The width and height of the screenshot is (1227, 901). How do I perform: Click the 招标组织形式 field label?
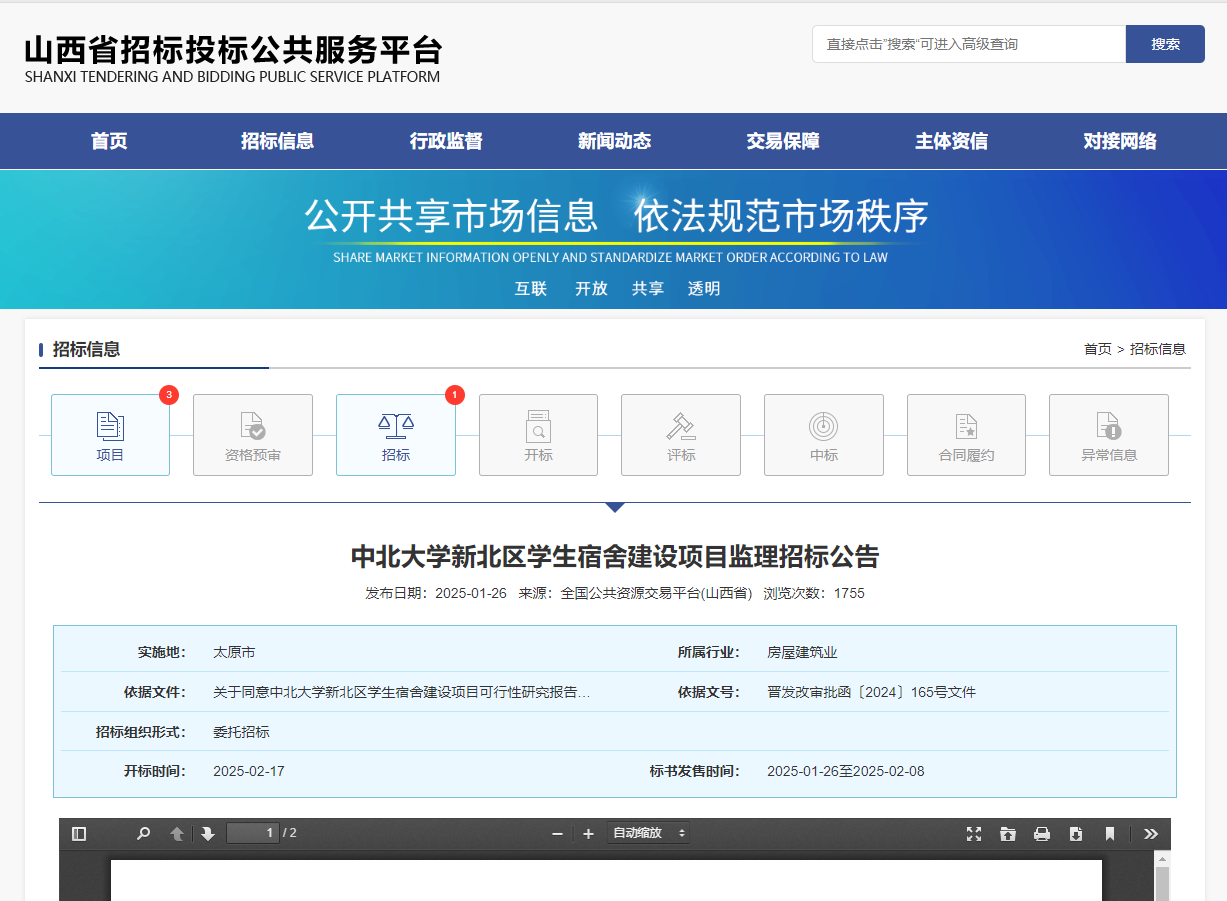[x=141, y=732]
